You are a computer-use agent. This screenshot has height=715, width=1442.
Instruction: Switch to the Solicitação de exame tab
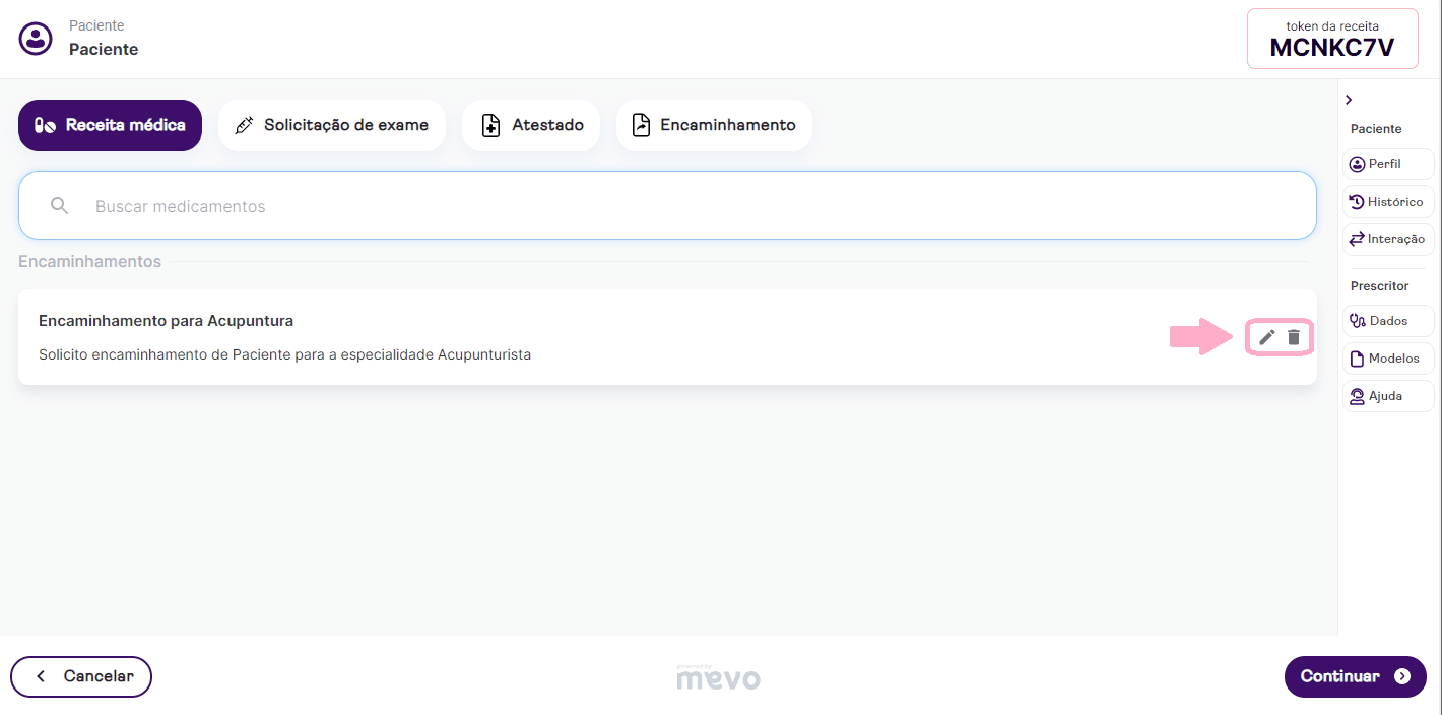coord(331,125)
